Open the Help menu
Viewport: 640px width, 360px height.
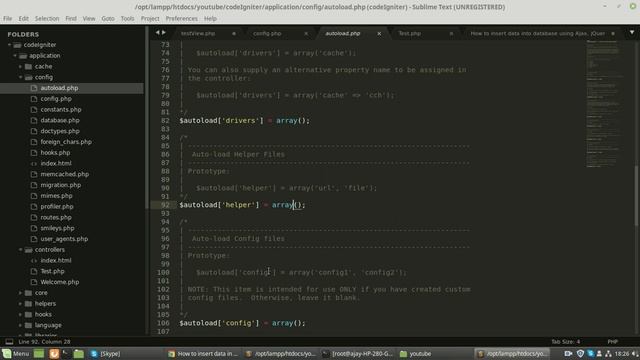pos(210,18)
